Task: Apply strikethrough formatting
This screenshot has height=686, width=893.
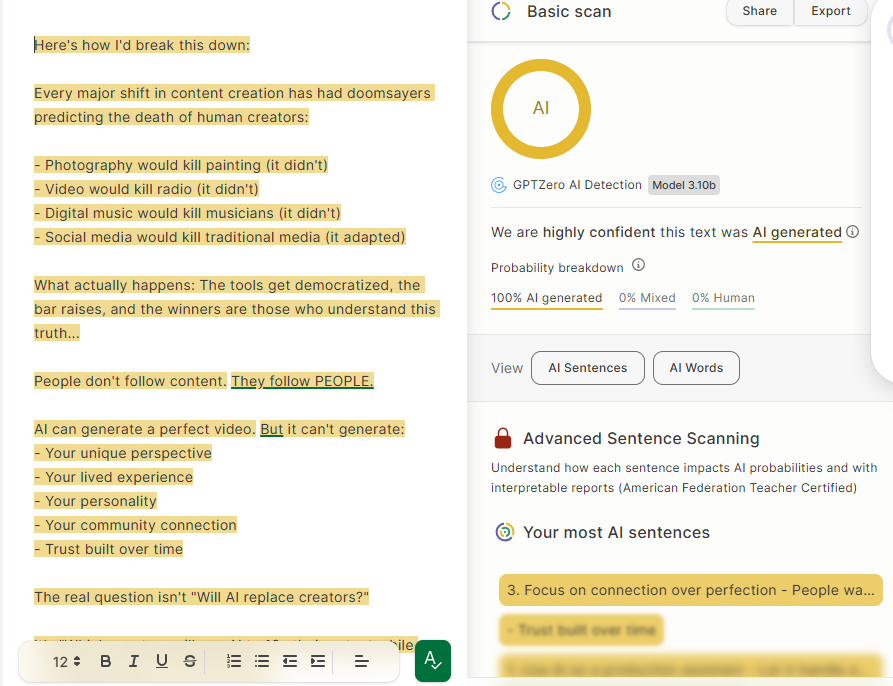Action: [x=190, y=661]
